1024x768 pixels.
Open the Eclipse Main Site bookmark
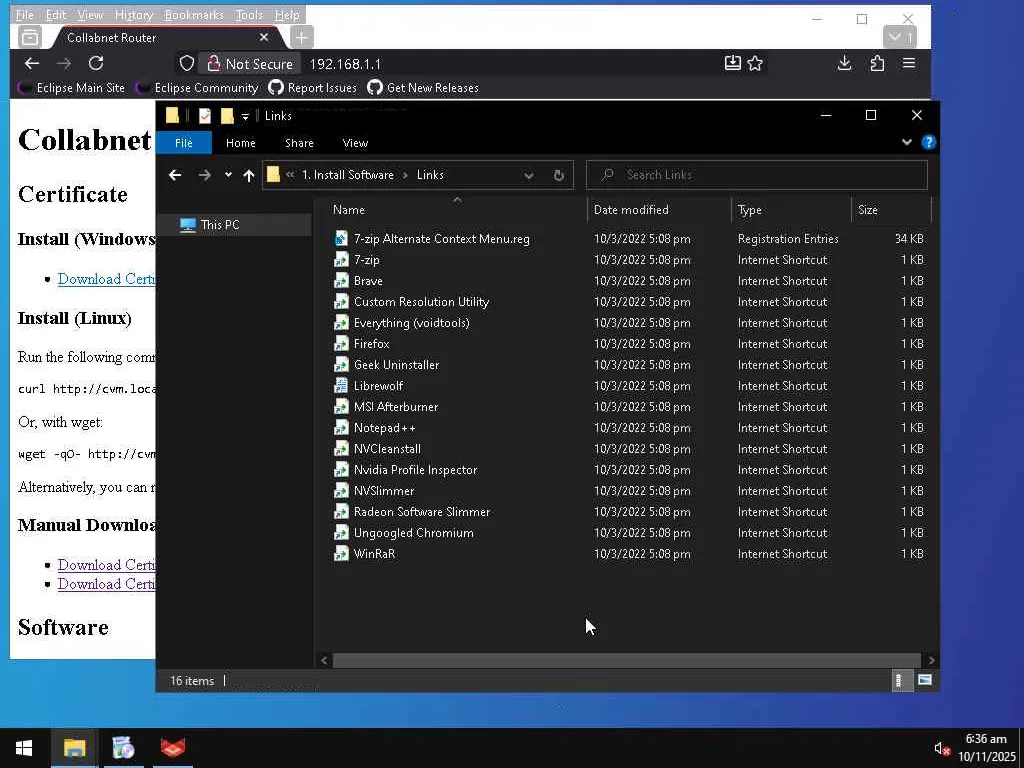[x=71, y=88]
